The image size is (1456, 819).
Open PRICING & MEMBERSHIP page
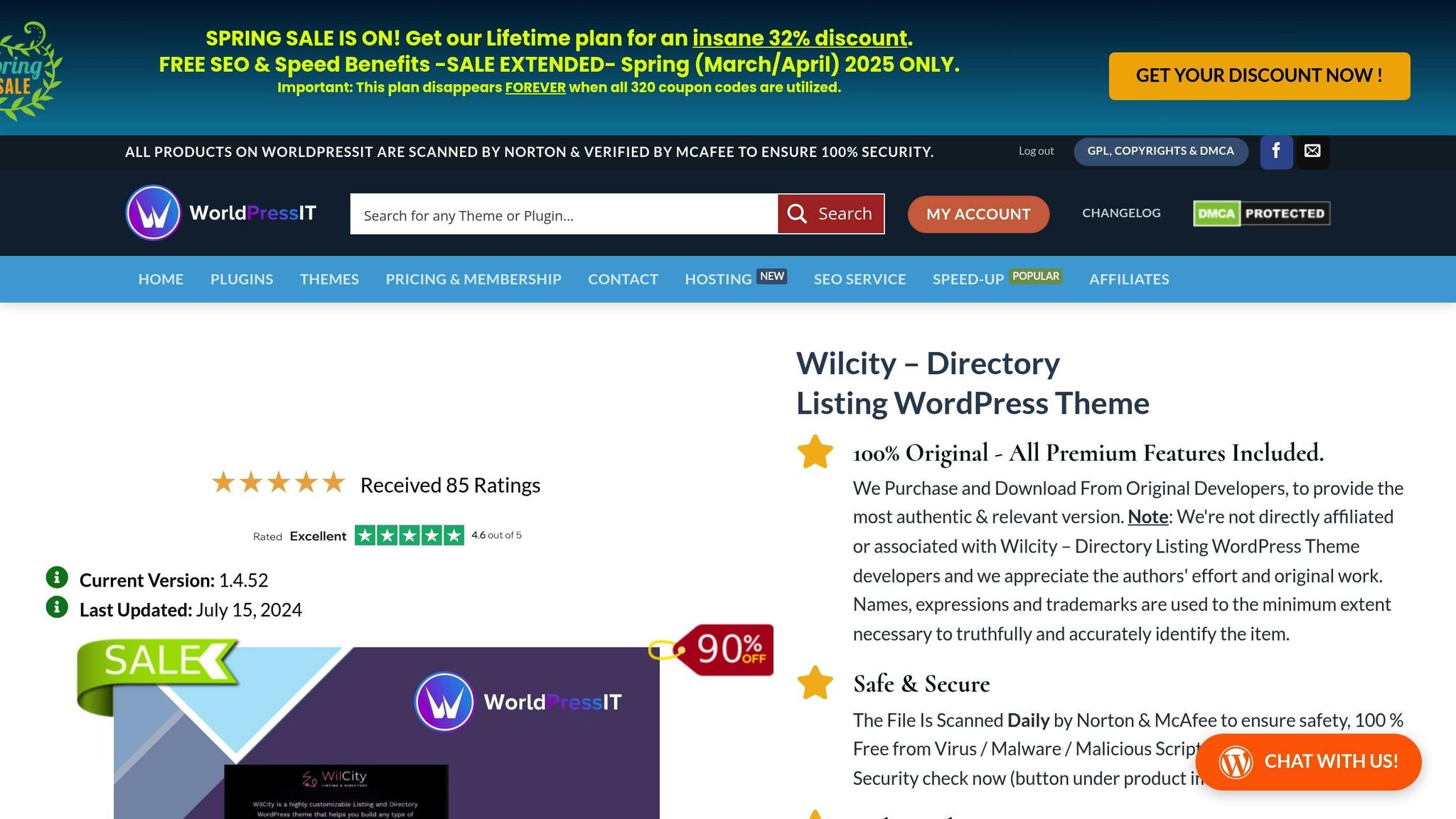point(473,279)
